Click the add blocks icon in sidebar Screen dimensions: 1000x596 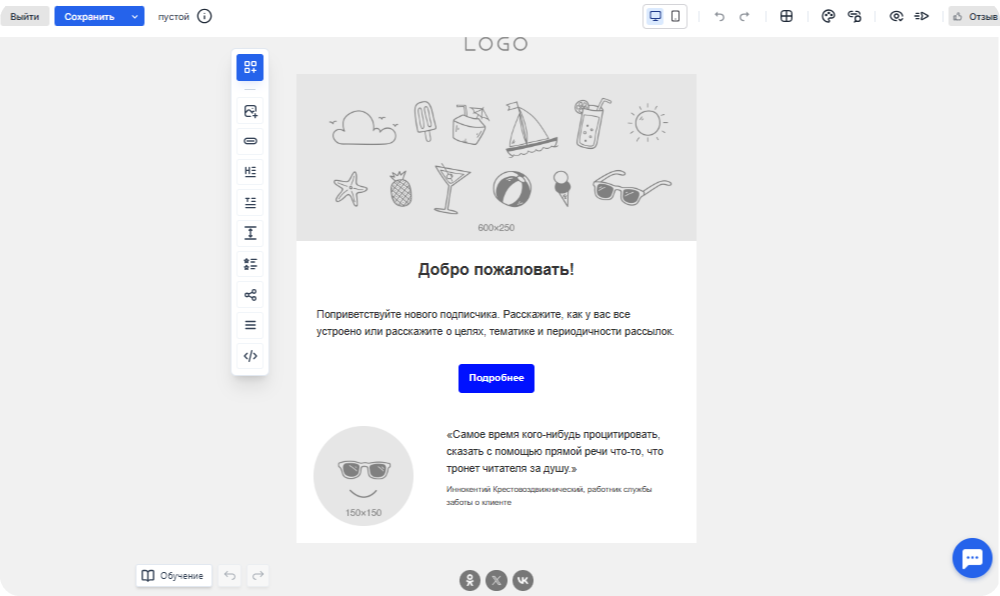click(x=250, y=68)
